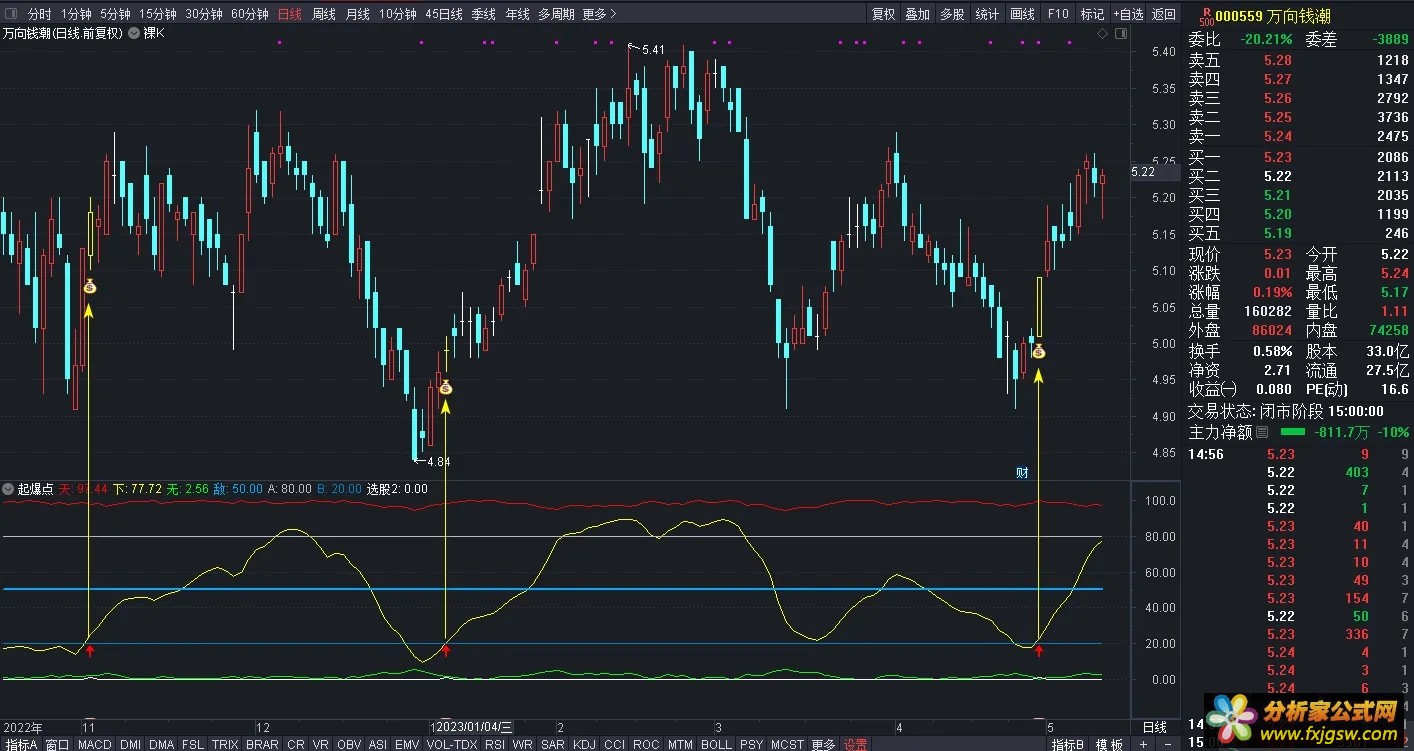The width and height of the screenshot is (1414, 751).
Task: Click the first money bag signal on the chart
Action: [89, 288]
